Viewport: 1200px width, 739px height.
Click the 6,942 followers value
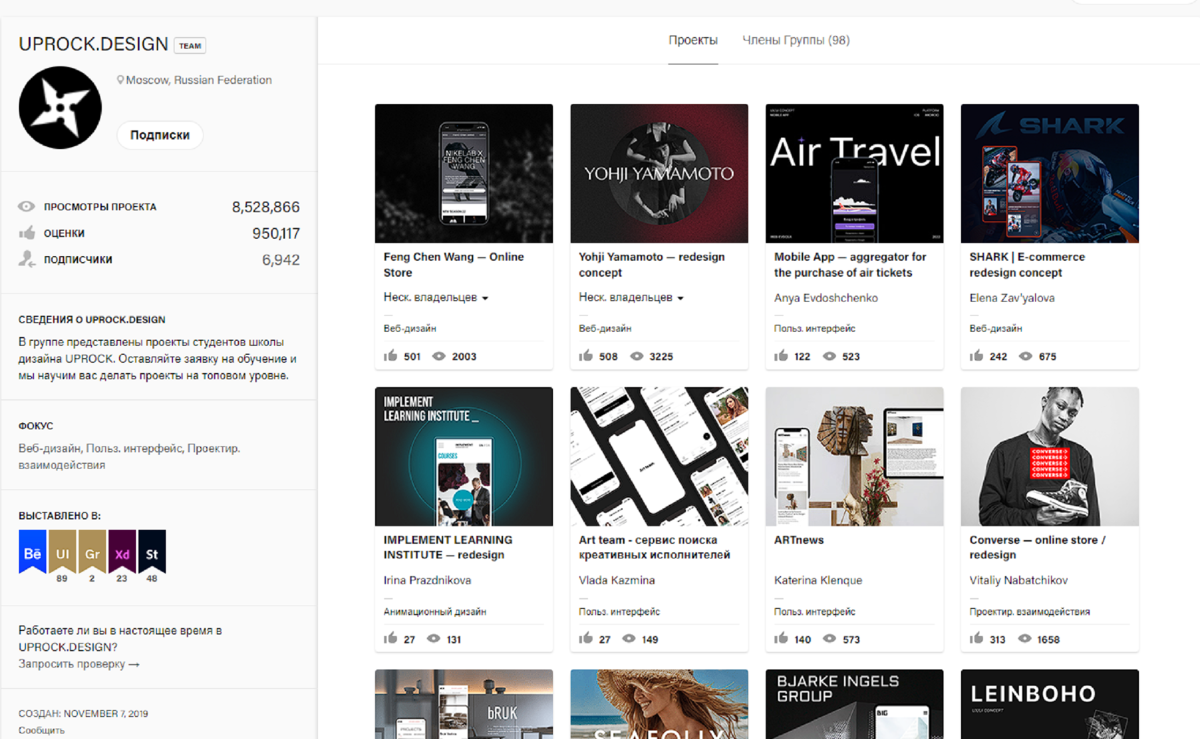pos(281,259)
